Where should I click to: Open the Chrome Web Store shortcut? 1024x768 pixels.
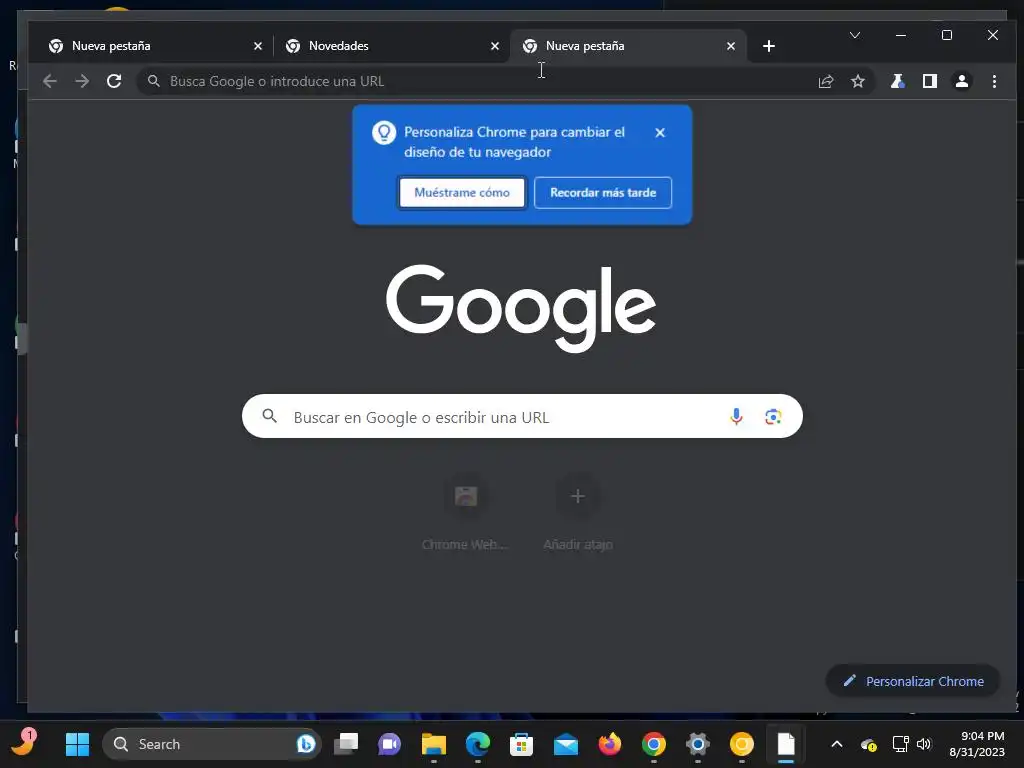pyautogui.click(x=466, y=513)
